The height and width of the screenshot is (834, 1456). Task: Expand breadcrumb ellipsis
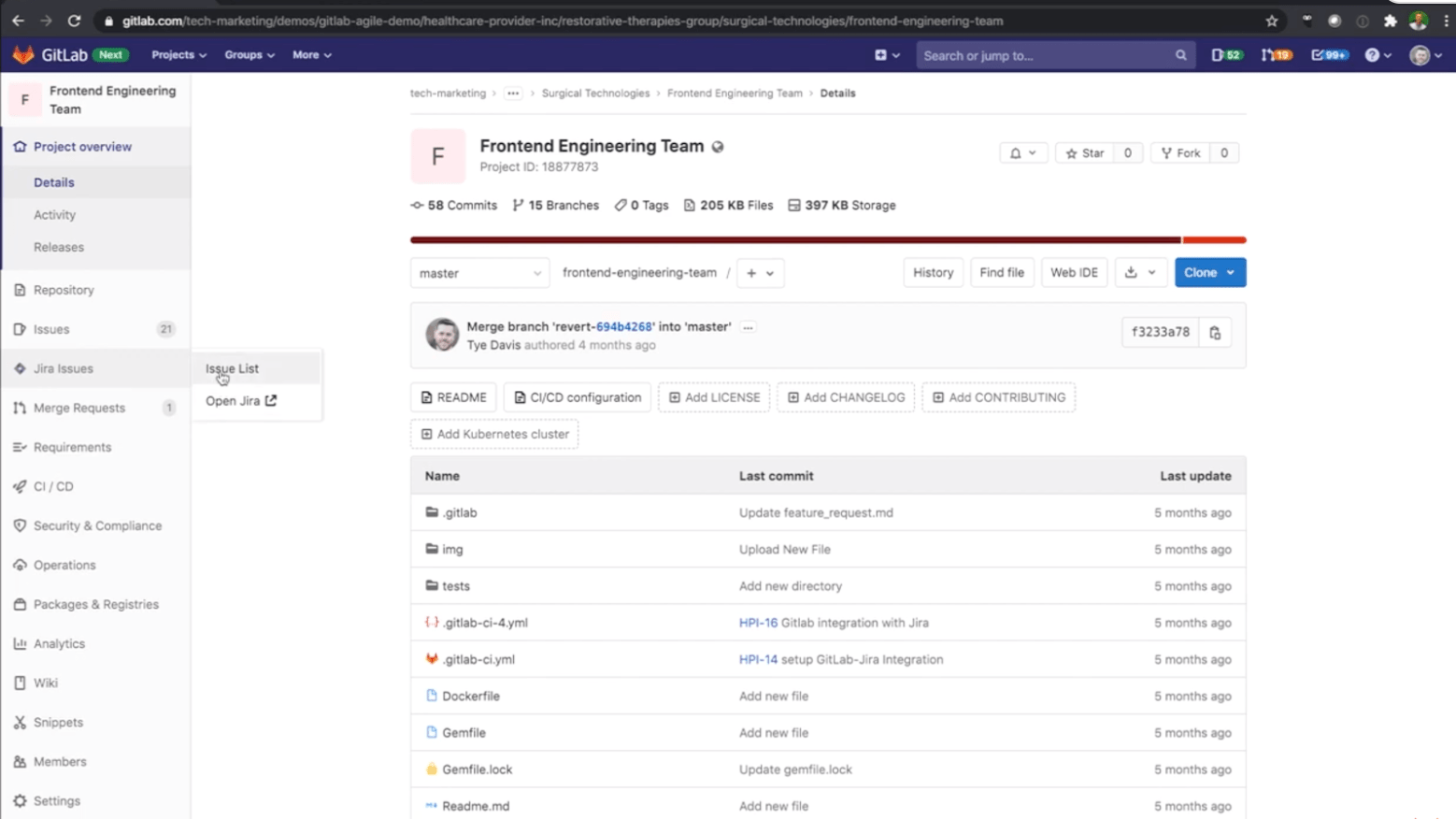[513, 93]
